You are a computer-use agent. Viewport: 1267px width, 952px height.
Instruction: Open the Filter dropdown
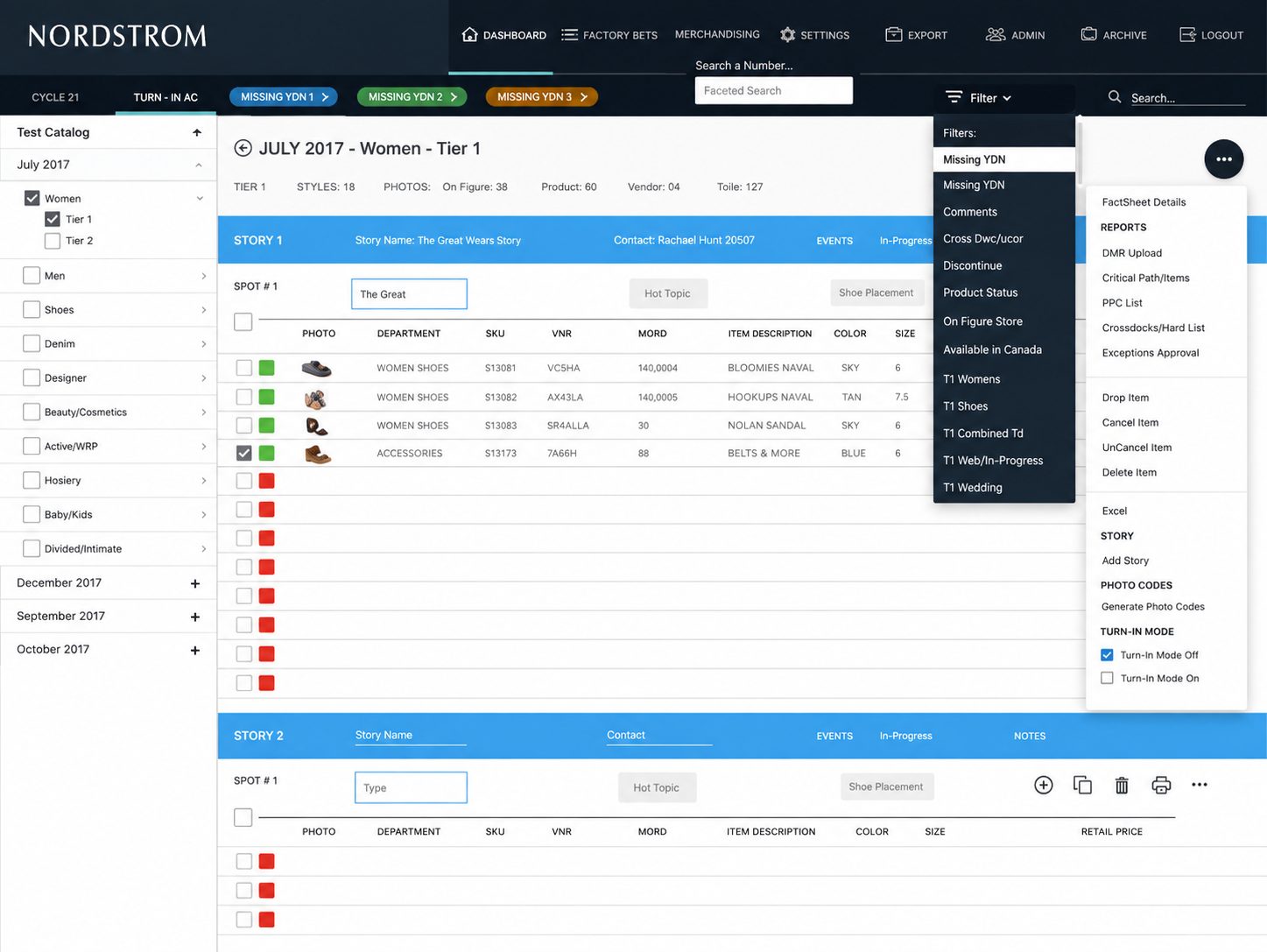tap(979, 97)
